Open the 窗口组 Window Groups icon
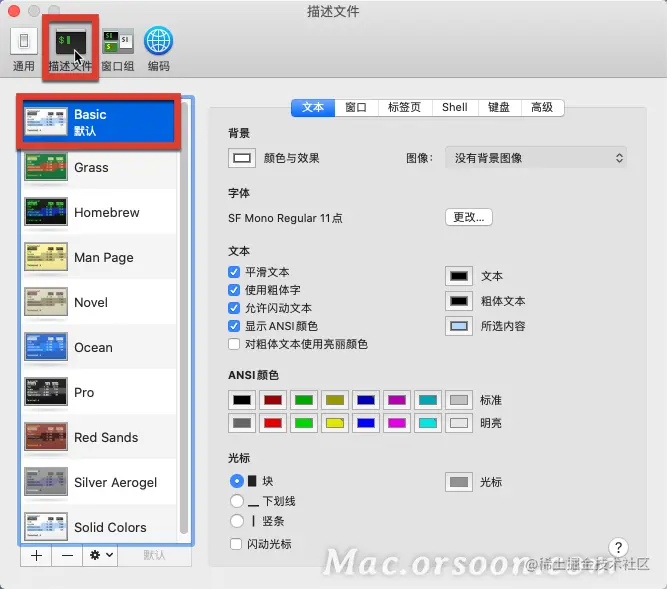The height and width of the screenshot is (589, 667). 118,42
